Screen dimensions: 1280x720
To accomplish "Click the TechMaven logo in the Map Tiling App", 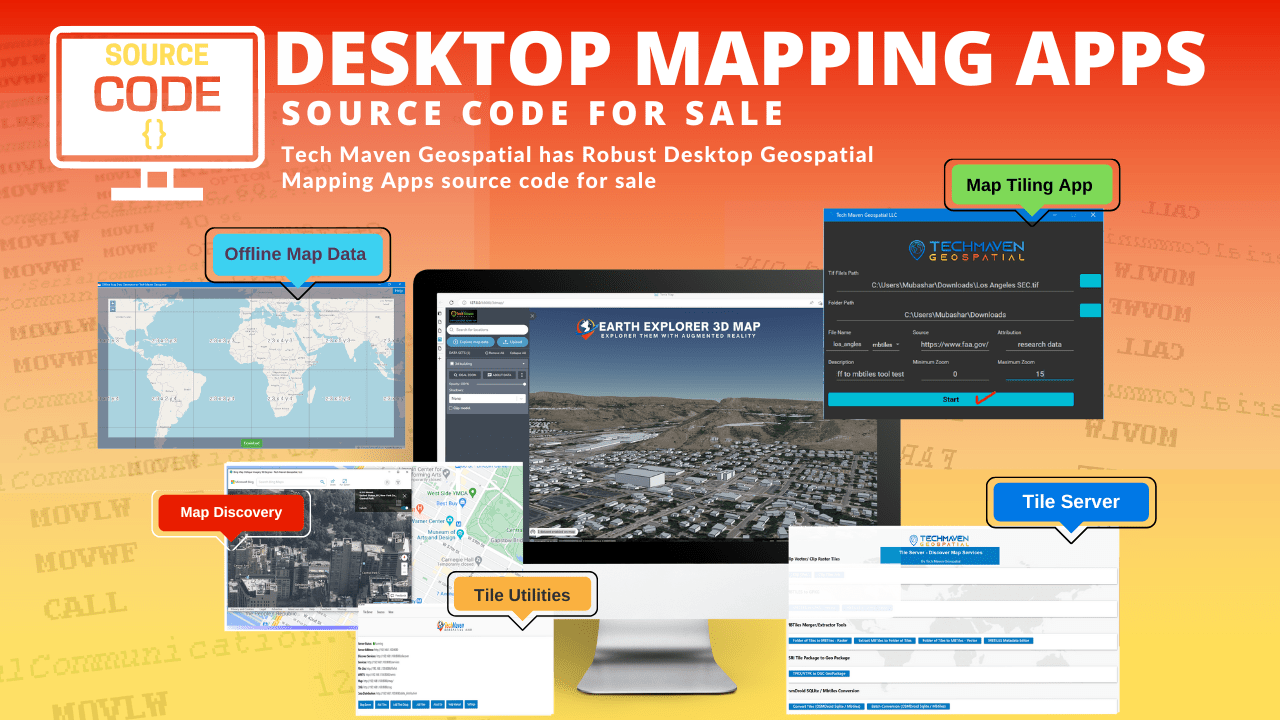I will pos(967,249).
